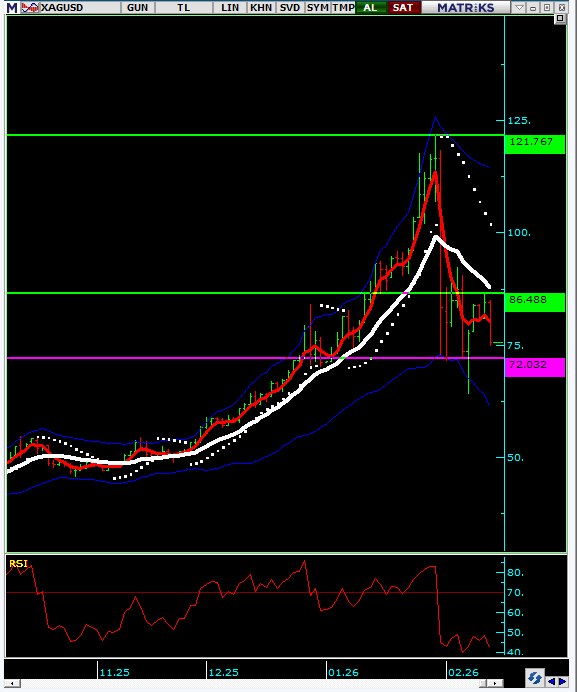This screenshot has width=577, height=692.
Task: Click the blue refresh arrows icon
Action: 534,677
